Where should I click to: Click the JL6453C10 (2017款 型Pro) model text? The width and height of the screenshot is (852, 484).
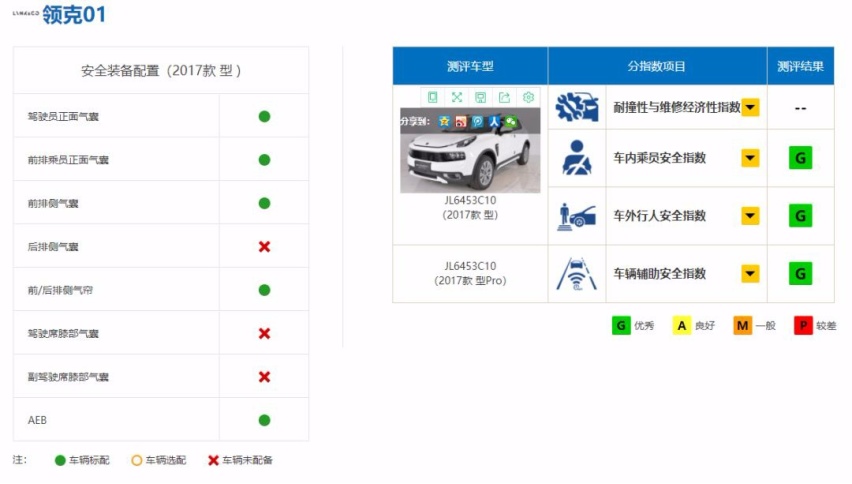click(x=470, y=273)
